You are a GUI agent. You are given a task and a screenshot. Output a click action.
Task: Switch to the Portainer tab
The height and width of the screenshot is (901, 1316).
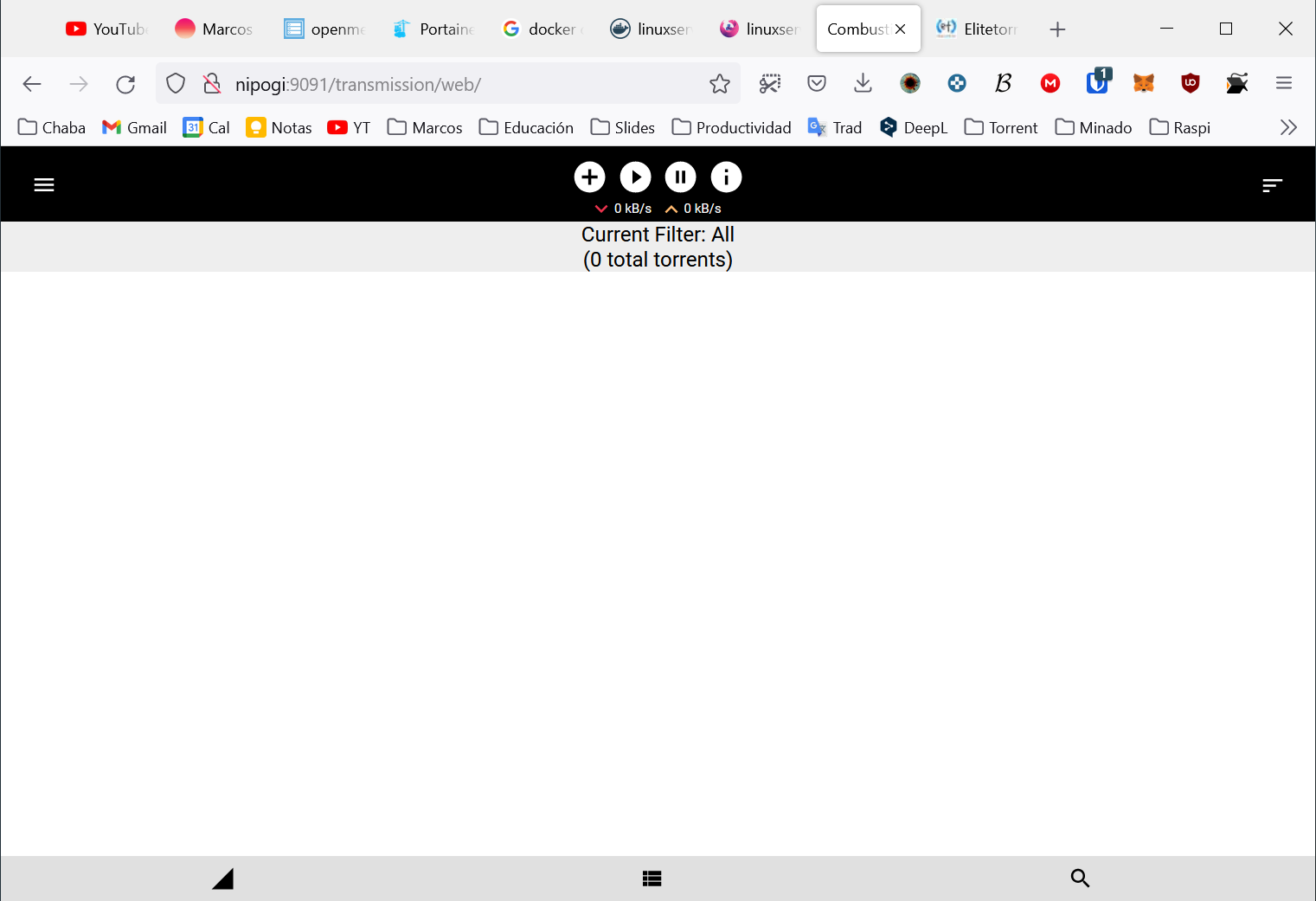click(x=434, y=29)
